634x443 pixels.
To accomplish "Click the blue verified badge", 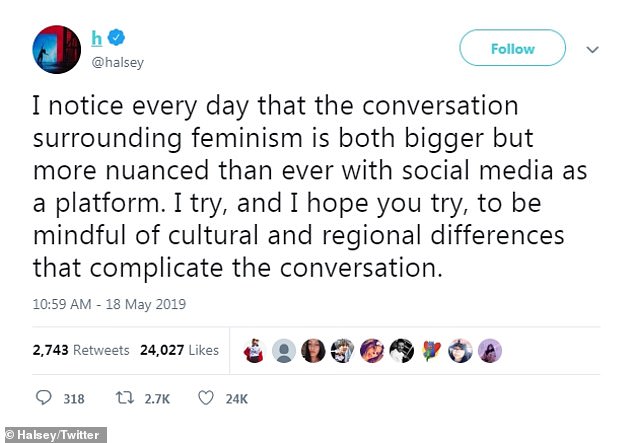I will click(117, 38).
